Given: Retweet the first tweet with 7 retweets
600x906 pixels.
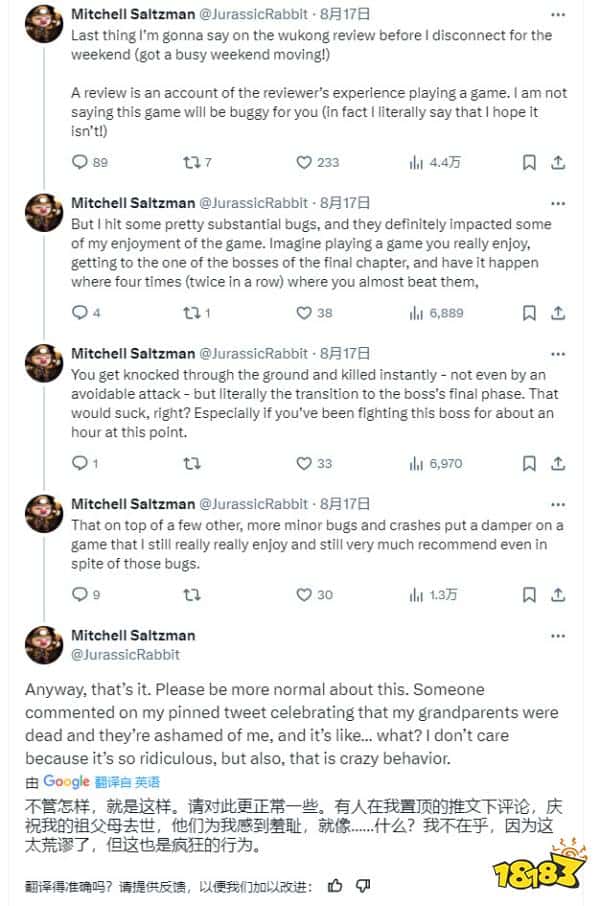Looking at the screenshot, I should pyautogui.click(x=192, y=162).
